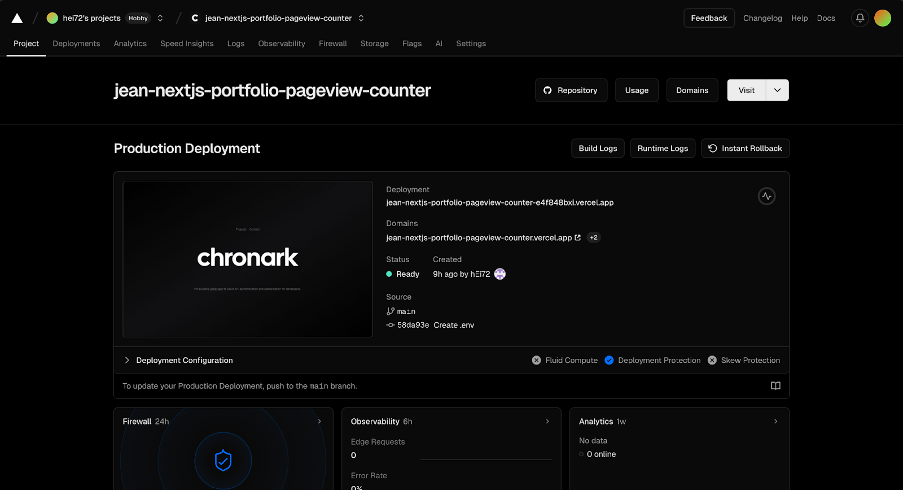The height and width of the screenshot is (490, 904).
Task: Click the Usage button
Action: pyautogui.click(x=636, y=91)
